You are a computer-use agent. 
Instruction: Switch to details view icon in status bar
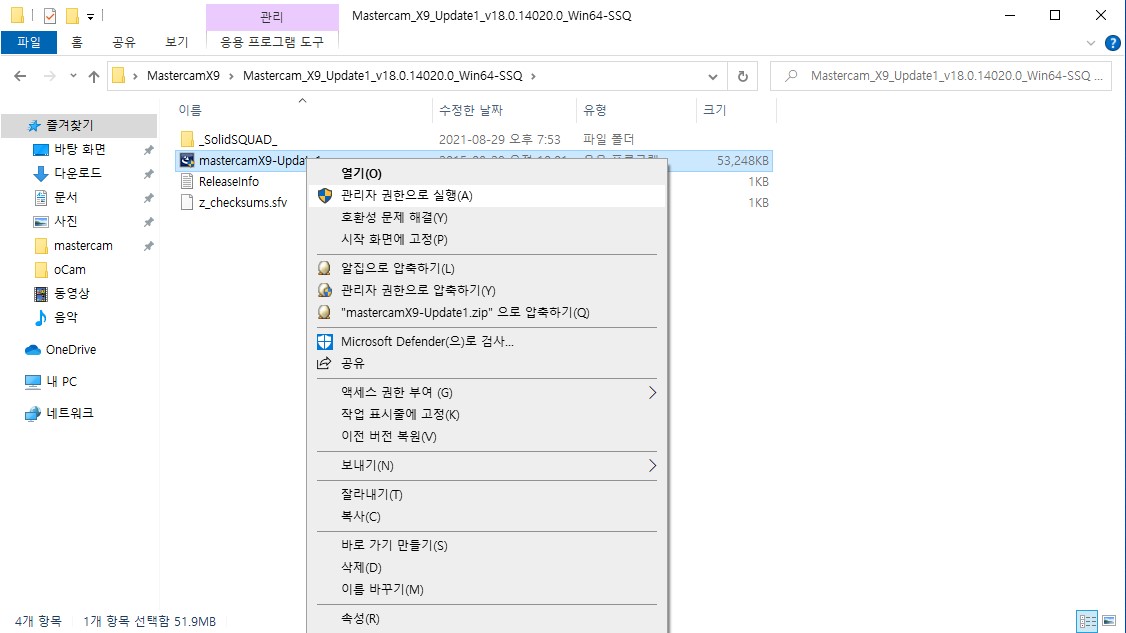1087,620
